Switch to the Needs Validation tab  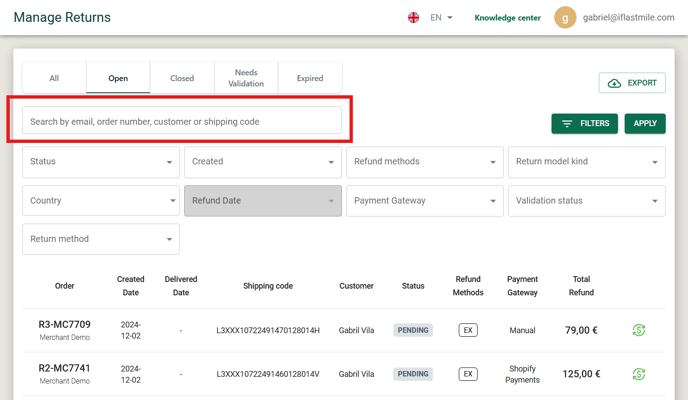246,78
